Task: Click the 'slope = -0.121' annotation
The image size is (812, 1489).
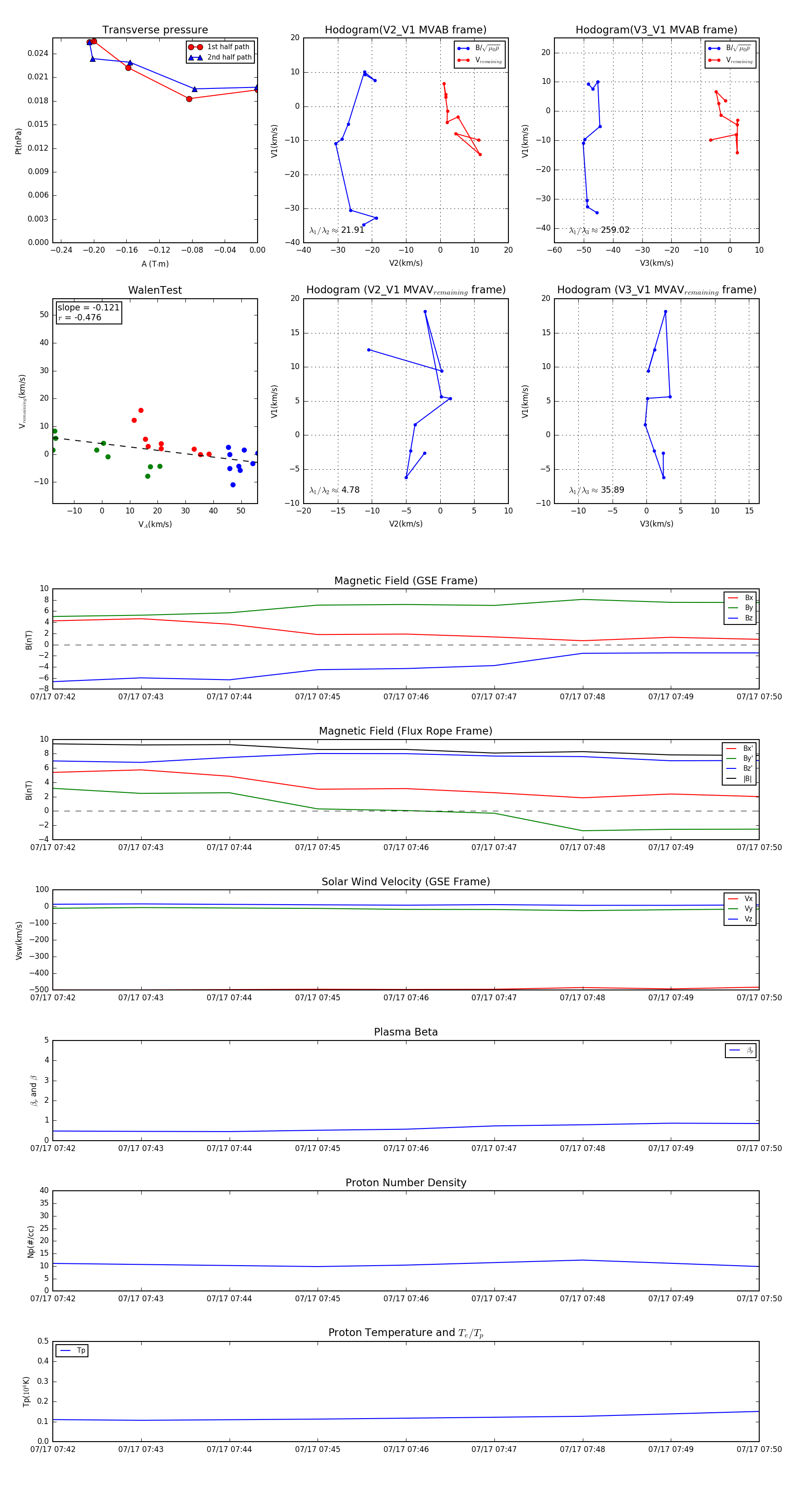Action: pos(88,308)
